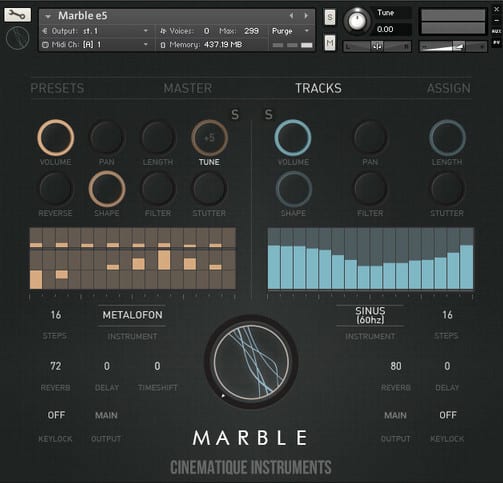The height and width of the screenshot is (483, 503).
Task: Click the next instrument arrow
Action: pos(306,16)
